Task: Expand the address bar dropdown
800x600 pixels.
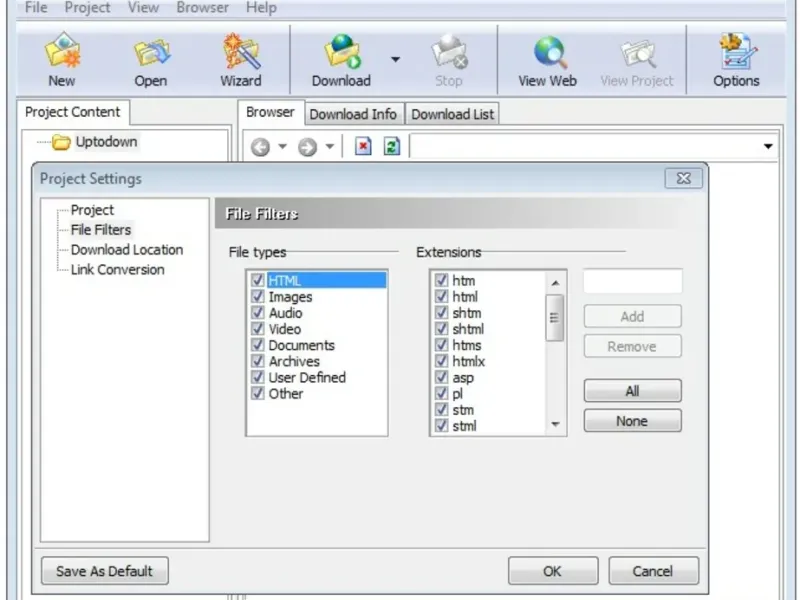Action: coord(768,147)
